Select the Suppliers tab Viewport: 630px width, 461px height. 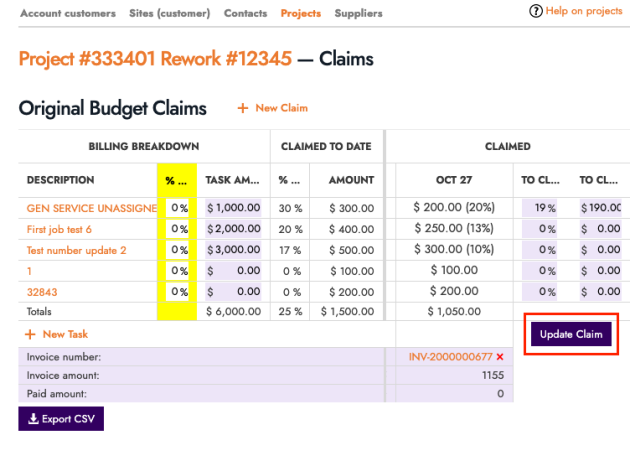(357, 14)
